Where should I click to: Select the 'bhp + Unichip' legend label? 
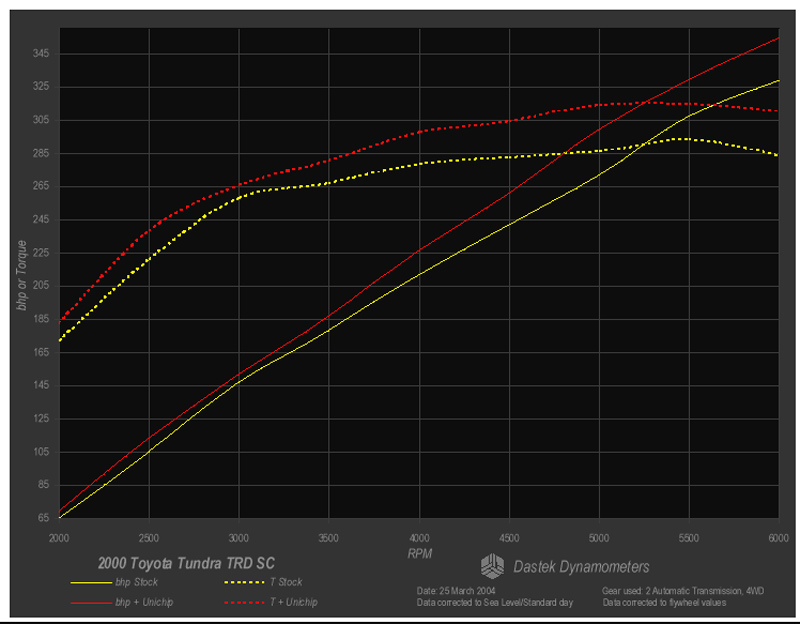pyautogui.click(x=144, y=603)
